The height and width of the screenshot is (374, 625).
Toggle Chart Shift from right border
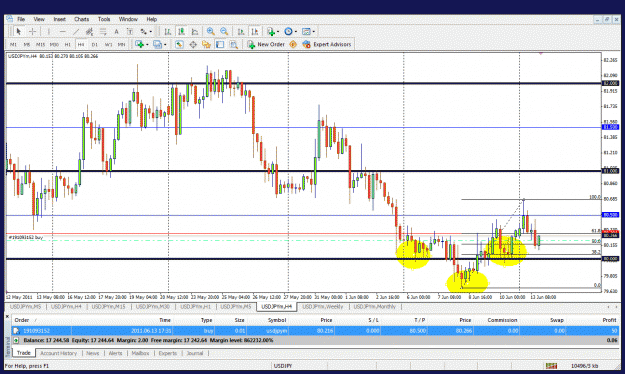[x=255, y=31]
